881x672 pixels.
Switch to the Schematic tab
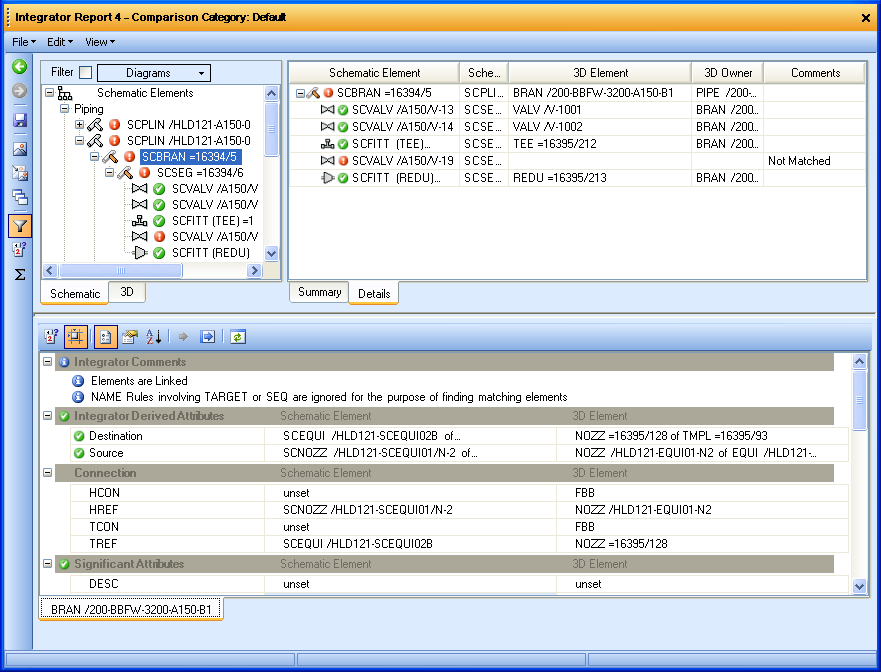click(x=75, y=293)
